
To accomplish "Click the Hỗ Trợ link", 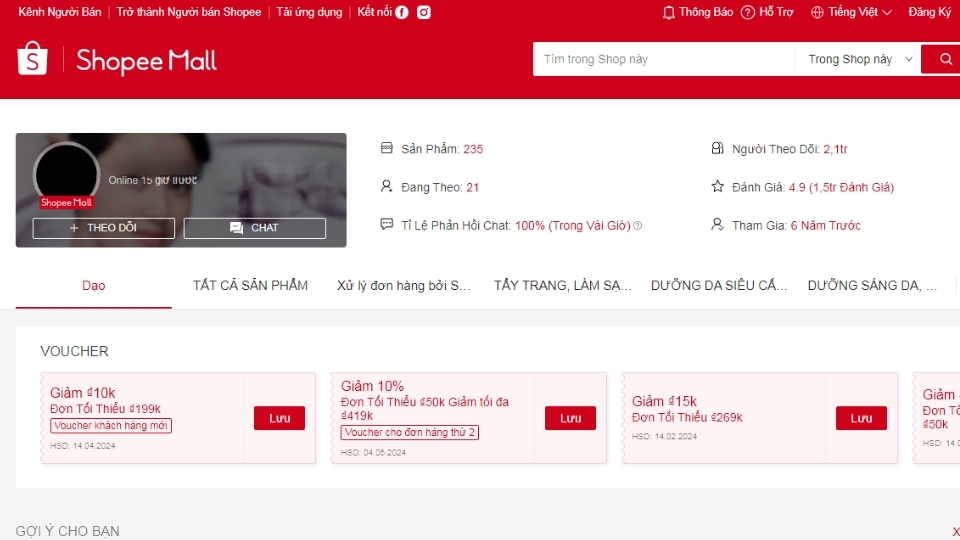I will click(x=776, y=12).
